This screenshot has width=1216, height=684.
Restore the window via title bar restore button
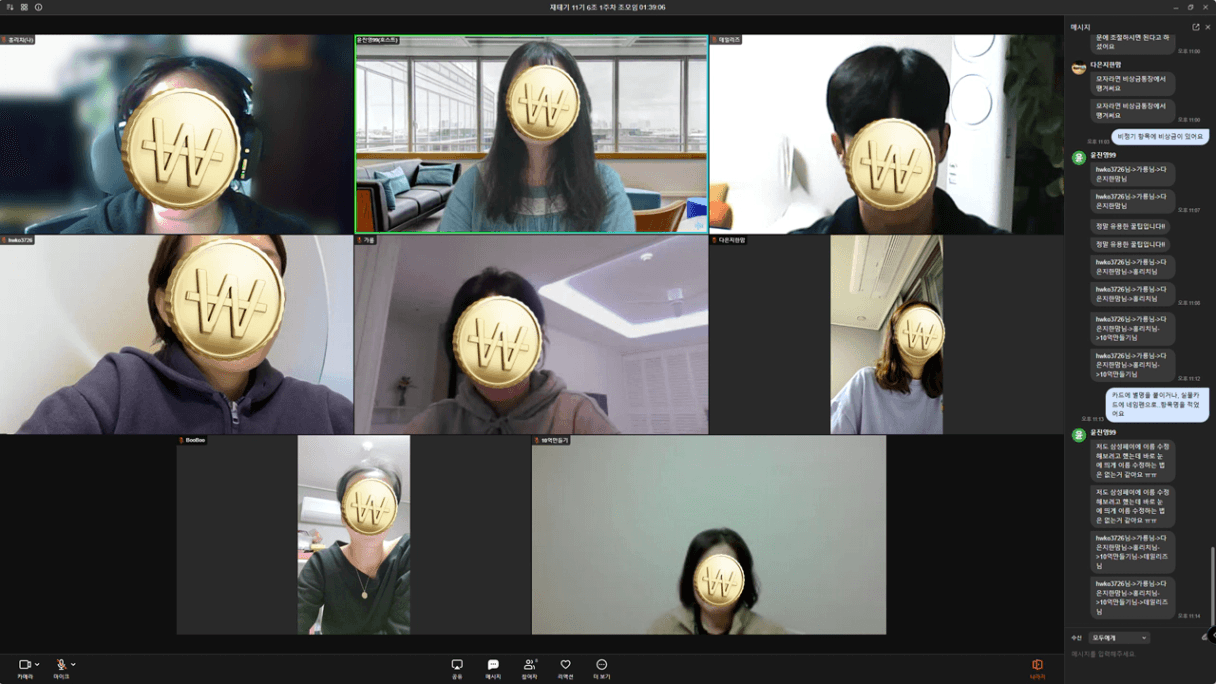tap(1190, 7)
